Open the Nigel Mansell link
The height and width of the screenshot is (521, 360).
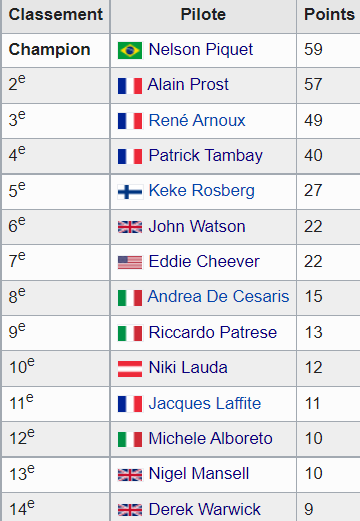pos(199,474)
